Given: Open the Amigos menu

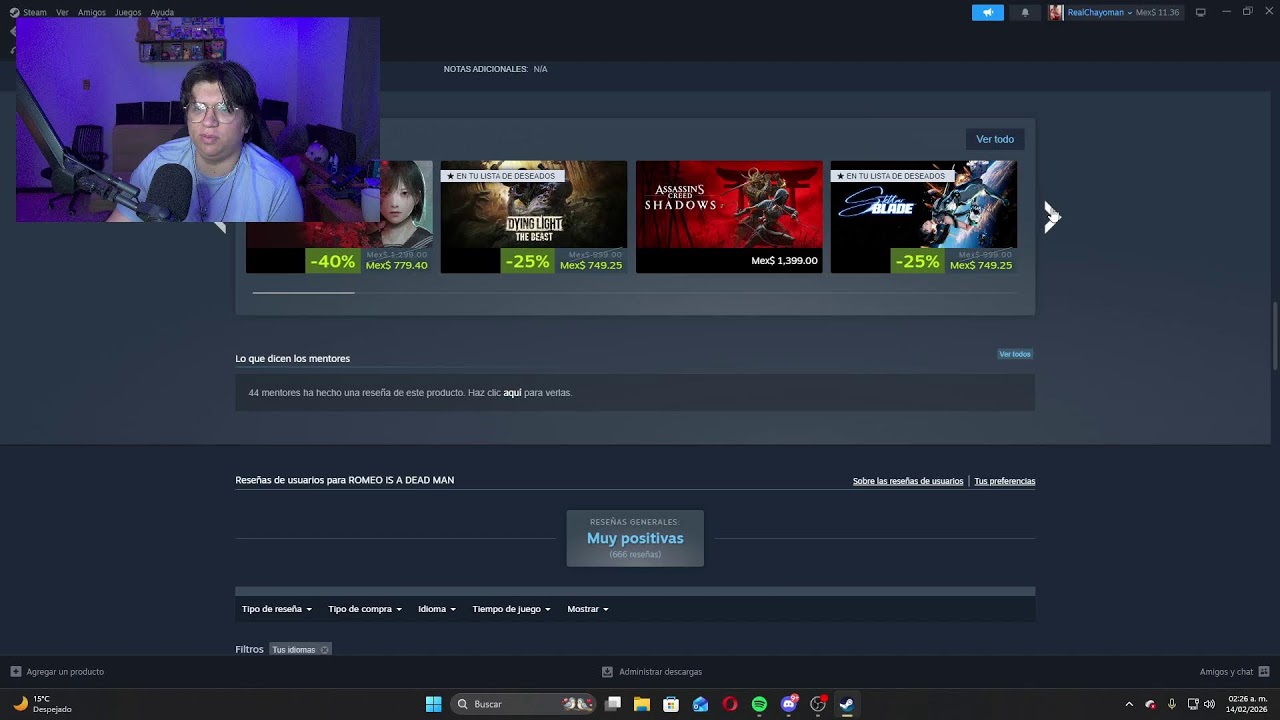Looking at the screenshot, I should pos(92,12).
